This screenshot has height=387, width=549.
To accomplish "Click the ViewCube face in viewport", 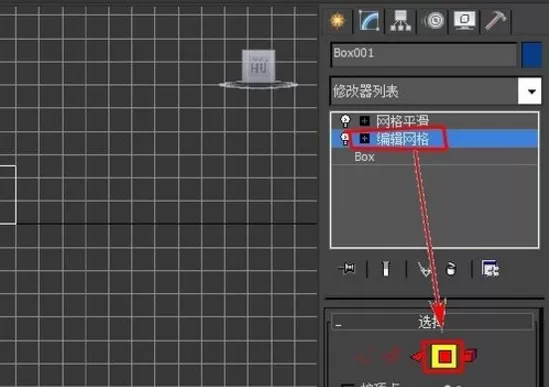I will click(259, 66).
